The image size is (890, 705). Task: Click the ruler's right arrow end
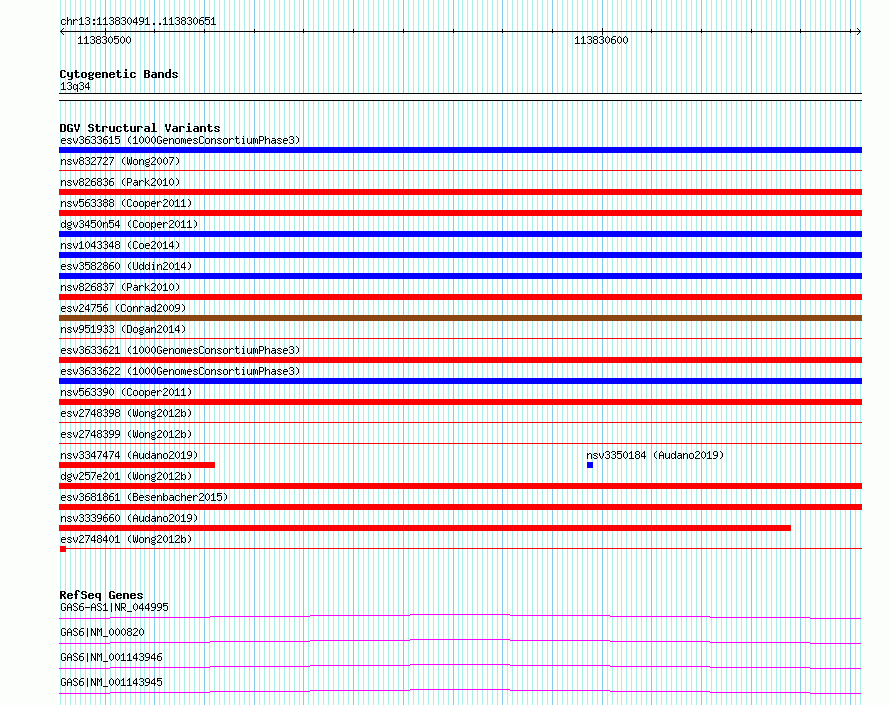tap(859, 31)
